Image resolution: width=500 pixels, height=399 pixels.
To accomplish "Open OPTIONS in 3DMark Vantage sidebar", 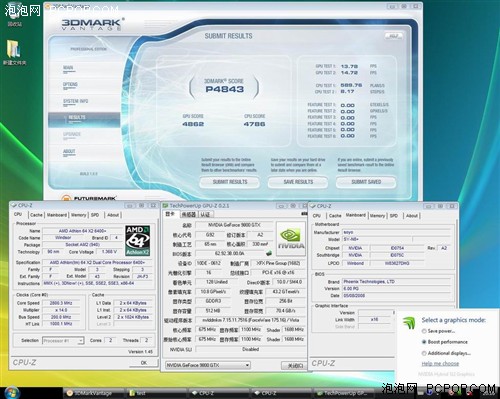I will click(70, 85).
